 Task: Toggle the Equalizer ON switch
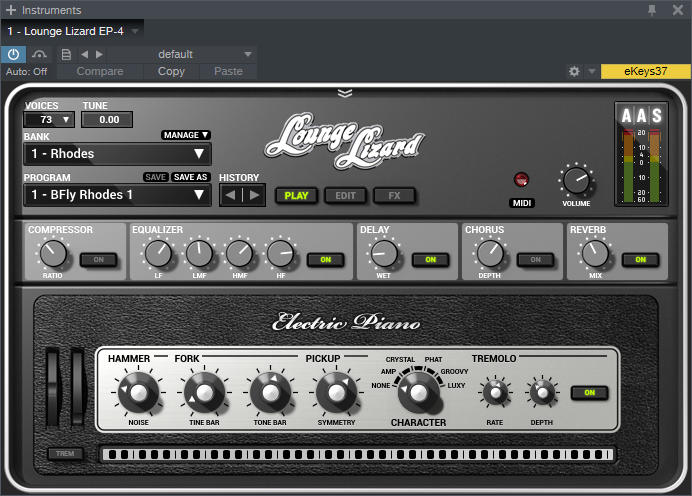pos(326,260)
